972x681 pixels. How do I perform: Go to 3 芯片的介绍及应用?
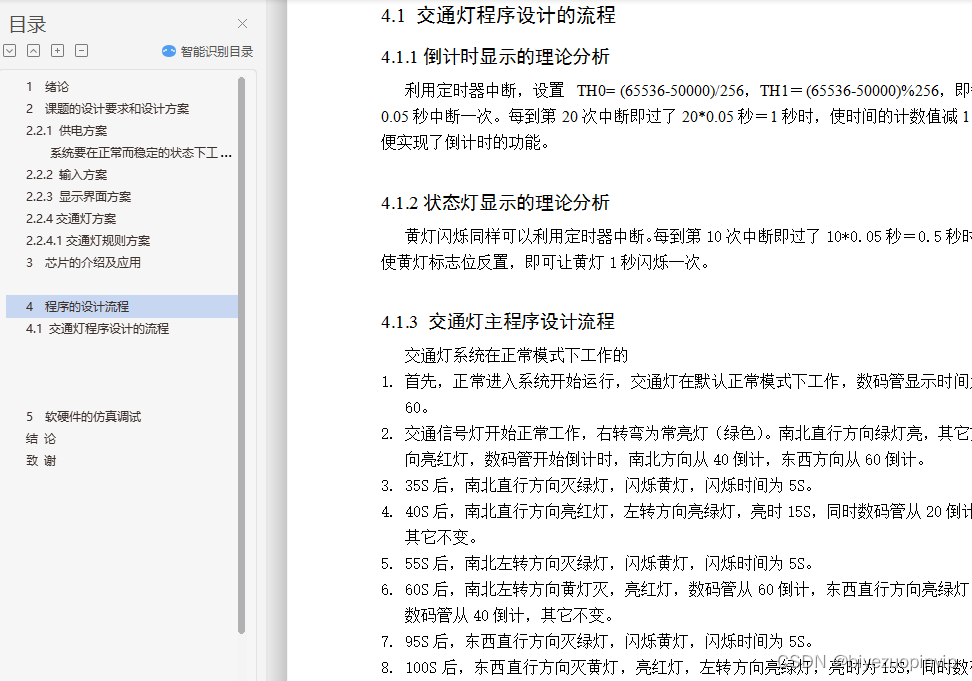tap(83, 263)
